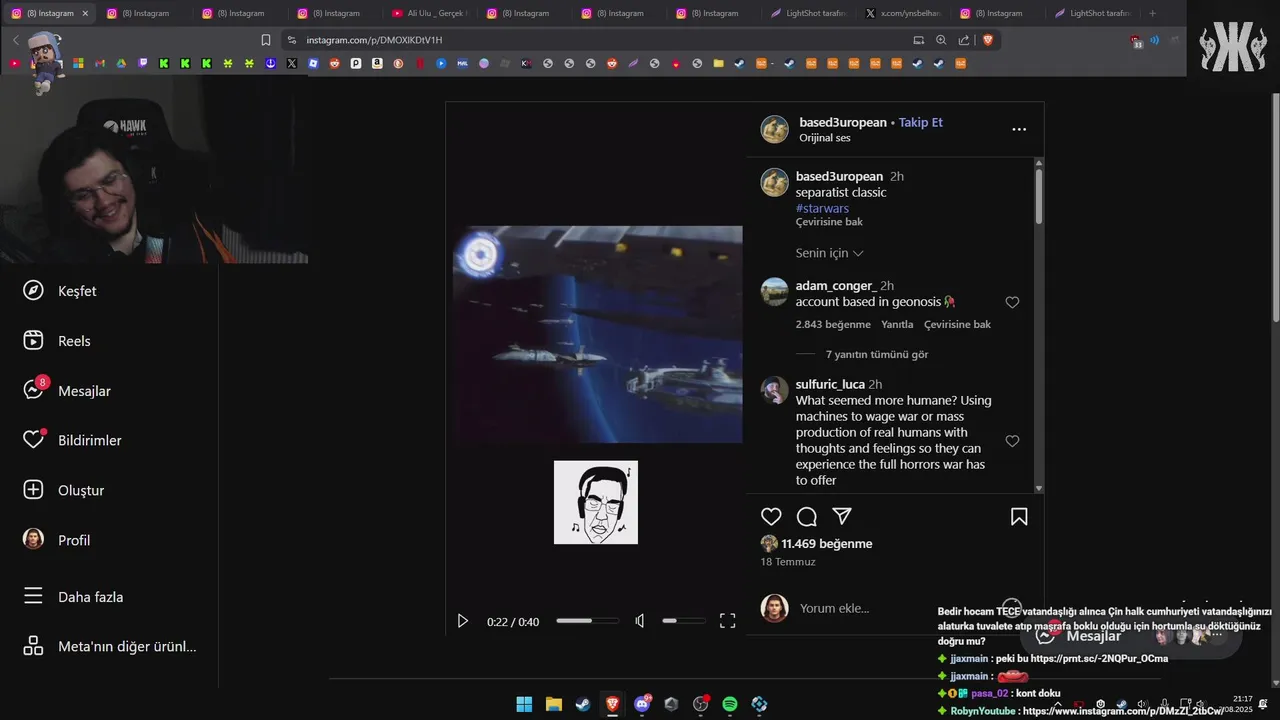1280x720 pixels.
Task: Open the prnt.sc link in chat
Action: click(x=1099, y=659)
